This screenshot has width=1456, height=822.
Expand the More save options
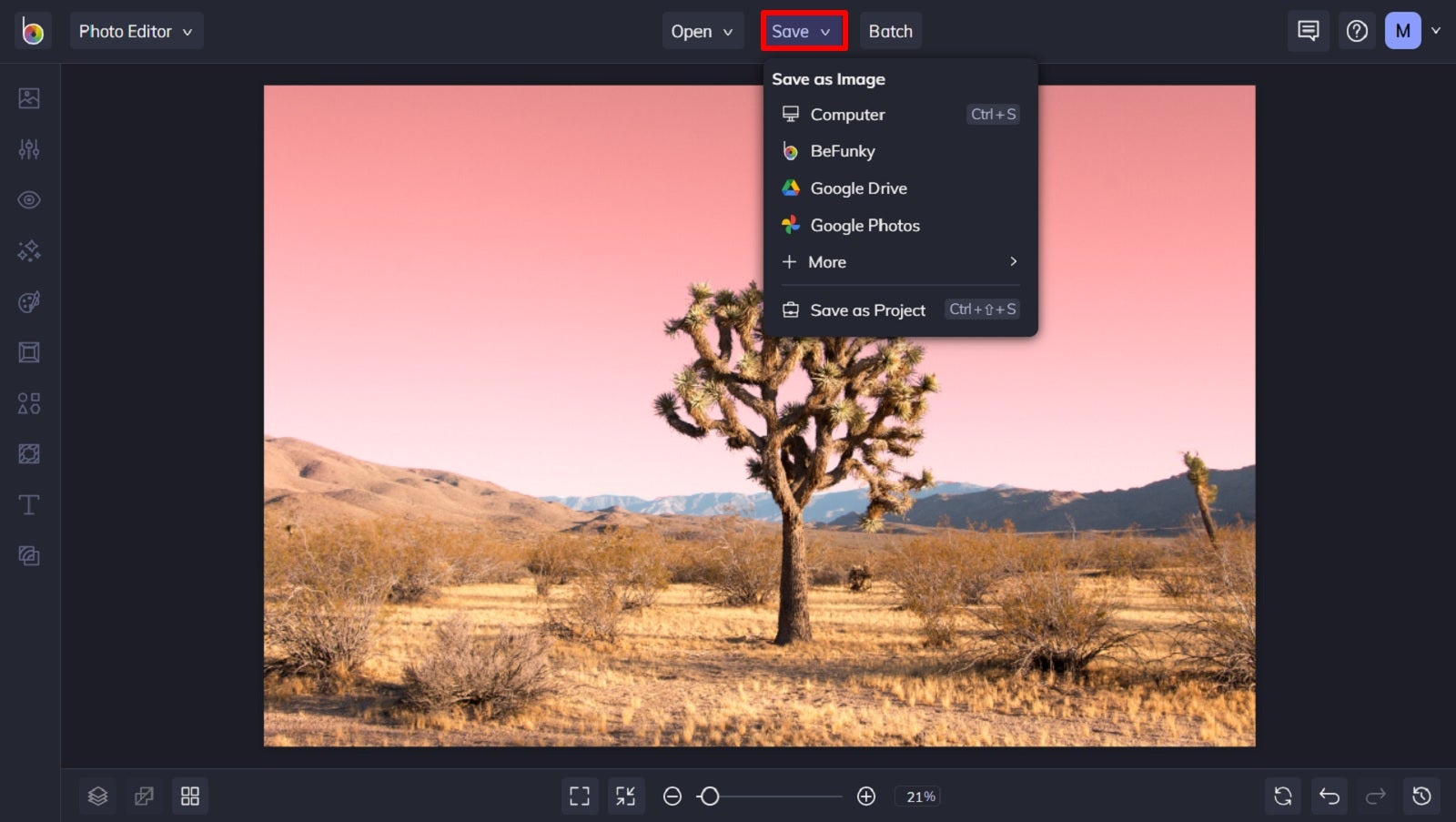pos(826,262)
